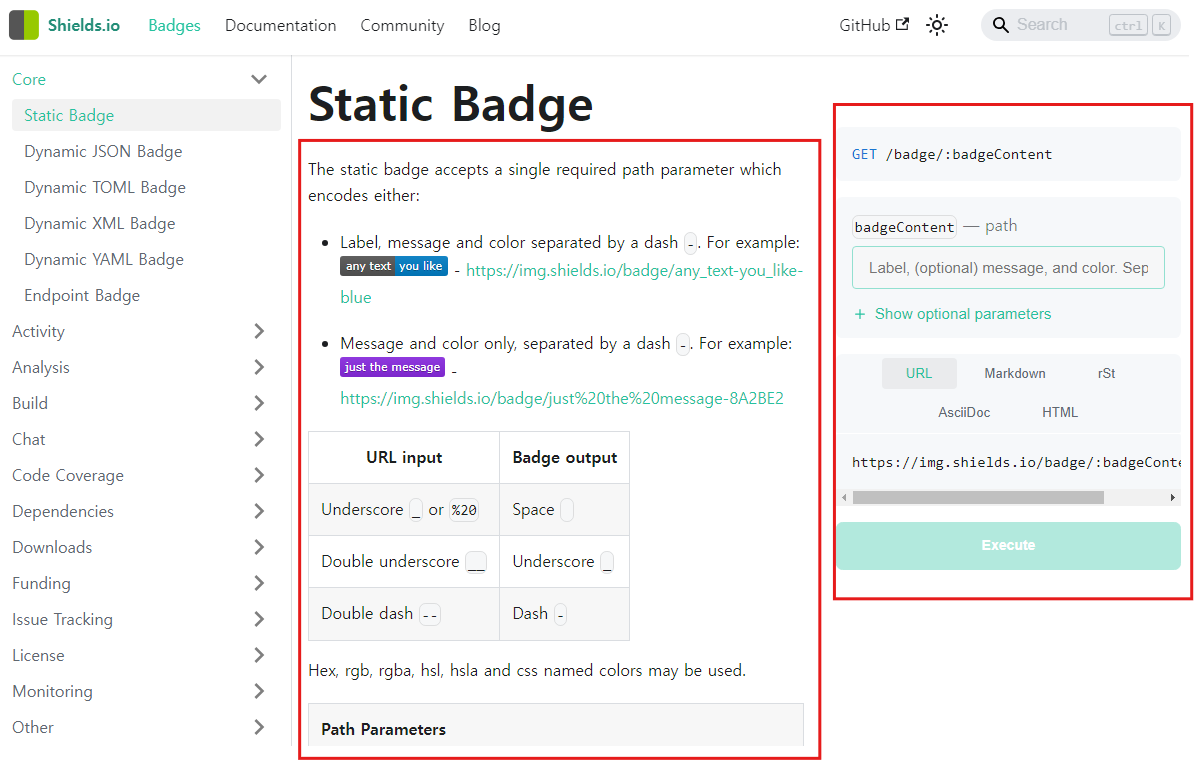Click the 'URL input' table header
The height and width of the screenshot is (760, 1194).
[x=404, y=458]
